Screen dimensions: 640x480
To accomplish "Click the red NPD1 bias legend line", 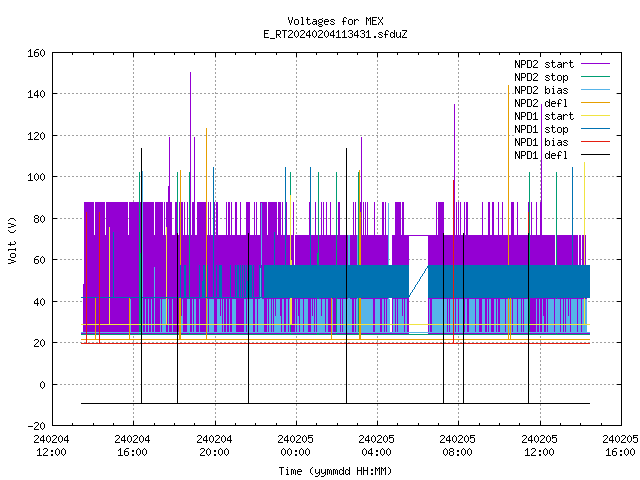I will pyautogui.click(x=595, y=142).
